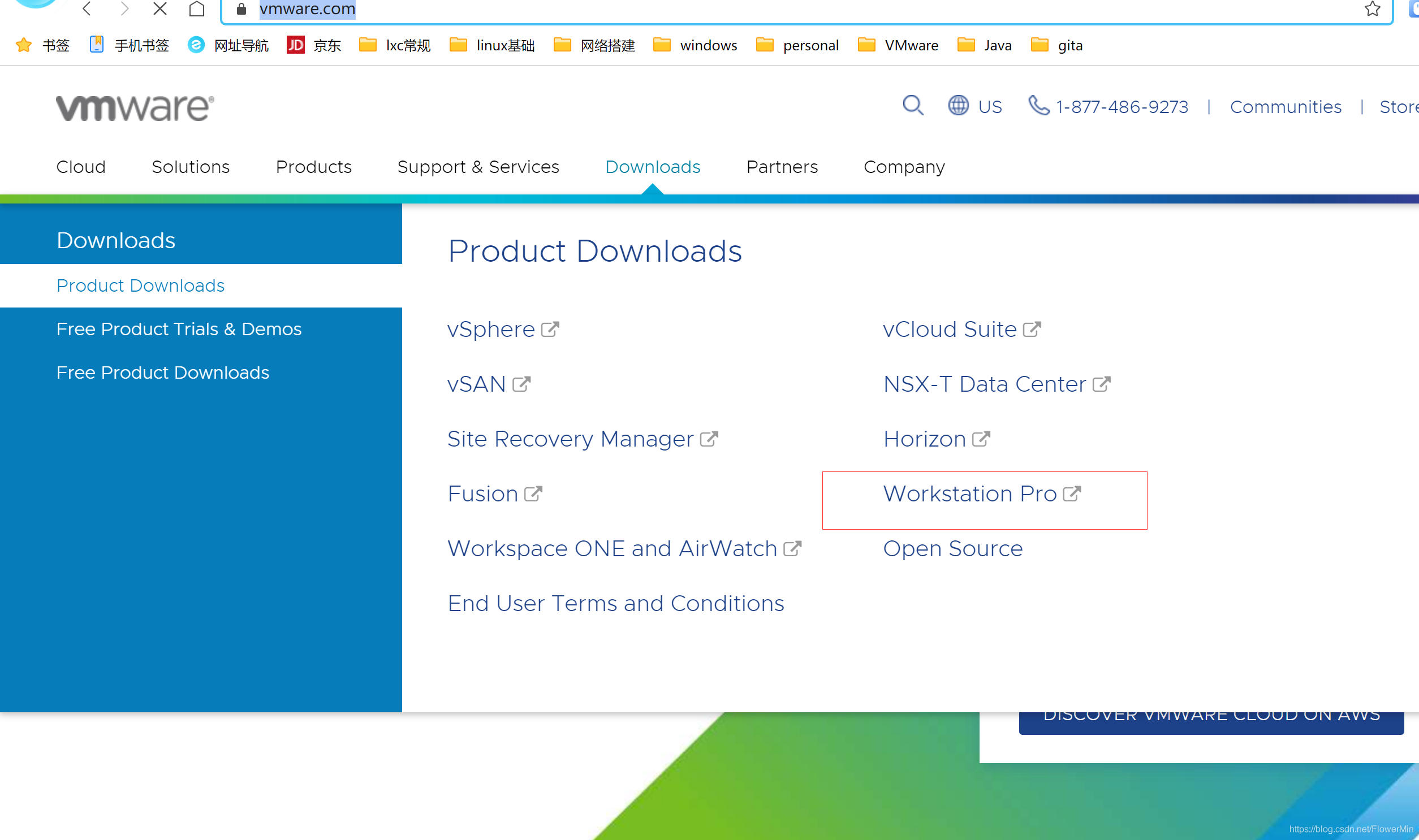Screen dimensions: 1419x840
Task: Click End User Terms and Conditions
Action: click(615, 603)
